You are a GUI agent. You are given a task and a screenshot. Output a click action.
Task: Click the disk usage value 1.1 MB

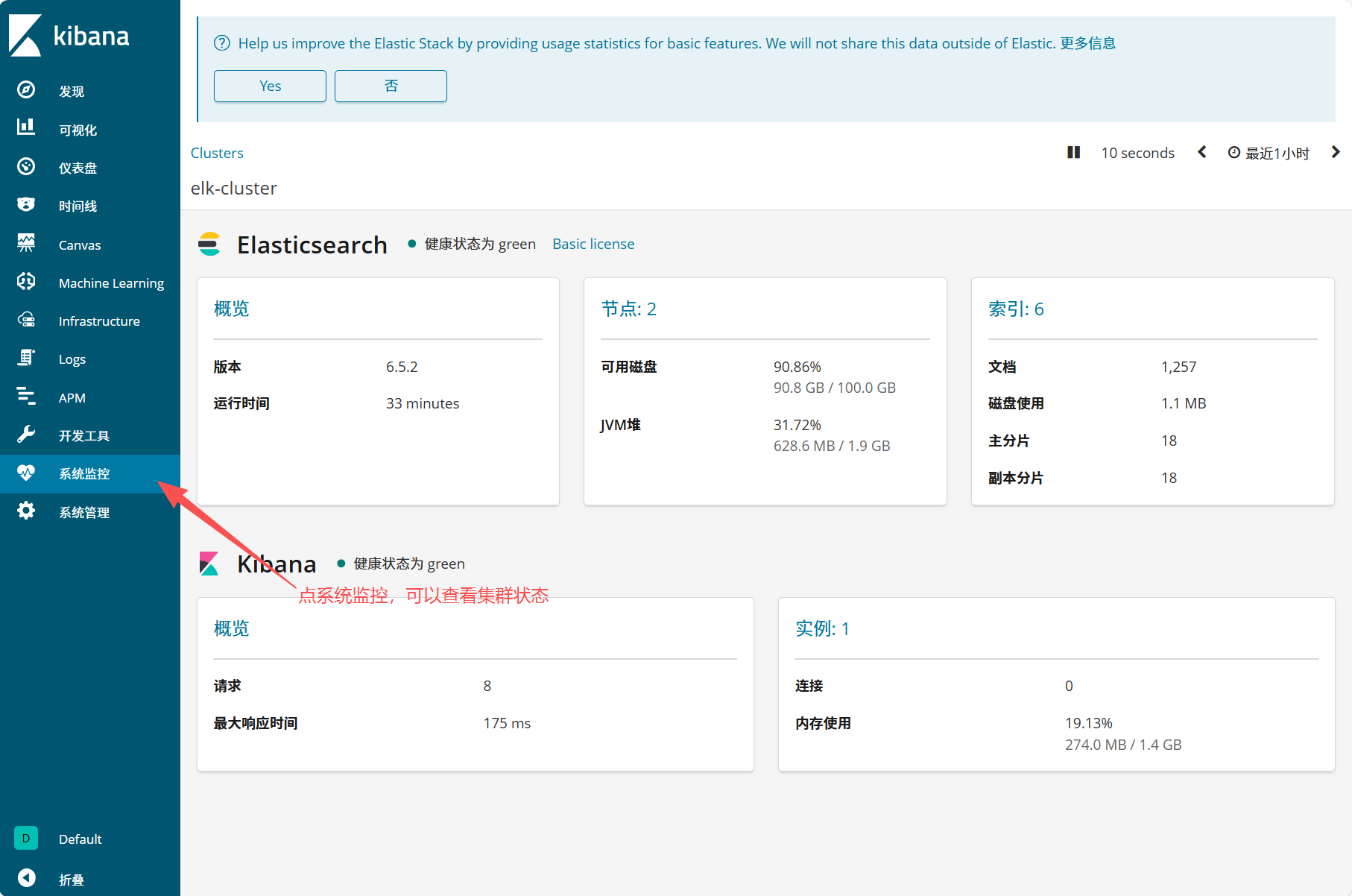(x=1184, y=403)
